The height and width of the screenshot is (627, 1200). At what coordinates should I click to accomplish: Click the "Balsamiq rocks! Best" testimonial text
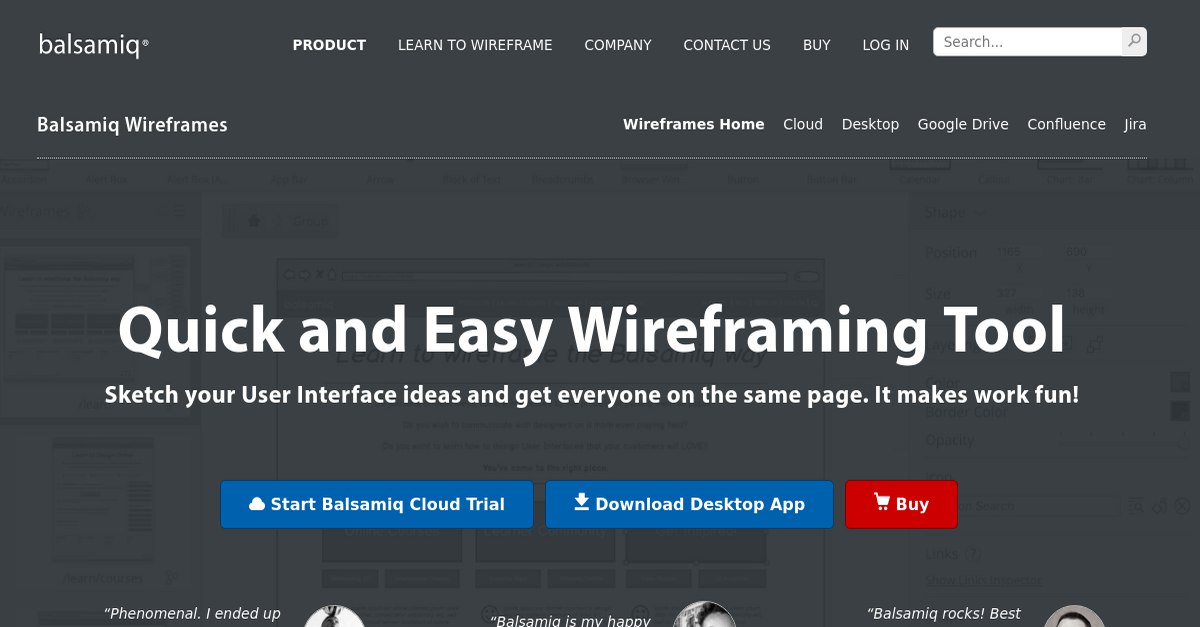(x=944, y=614)
